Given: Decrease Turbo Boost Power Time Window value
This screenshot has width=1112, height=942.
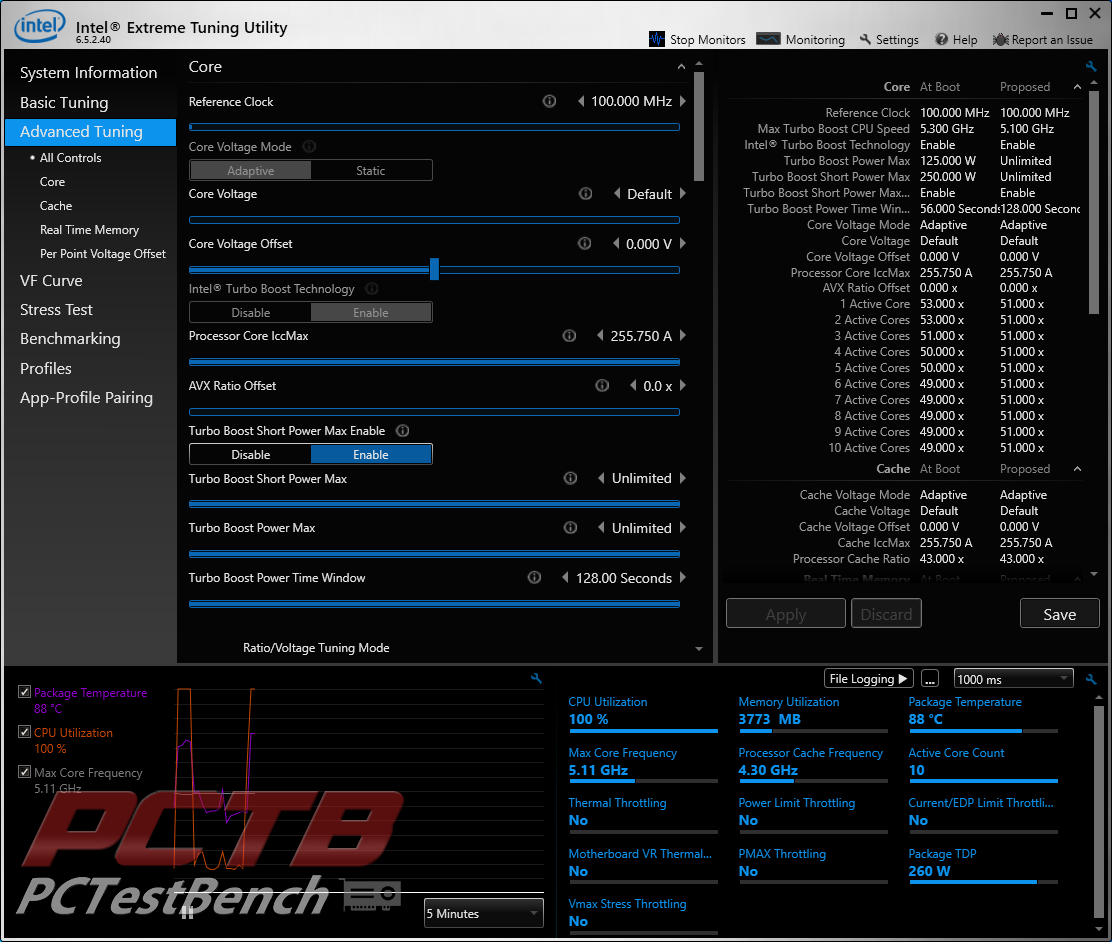Looking at the screenshot, I should point(565,577).
